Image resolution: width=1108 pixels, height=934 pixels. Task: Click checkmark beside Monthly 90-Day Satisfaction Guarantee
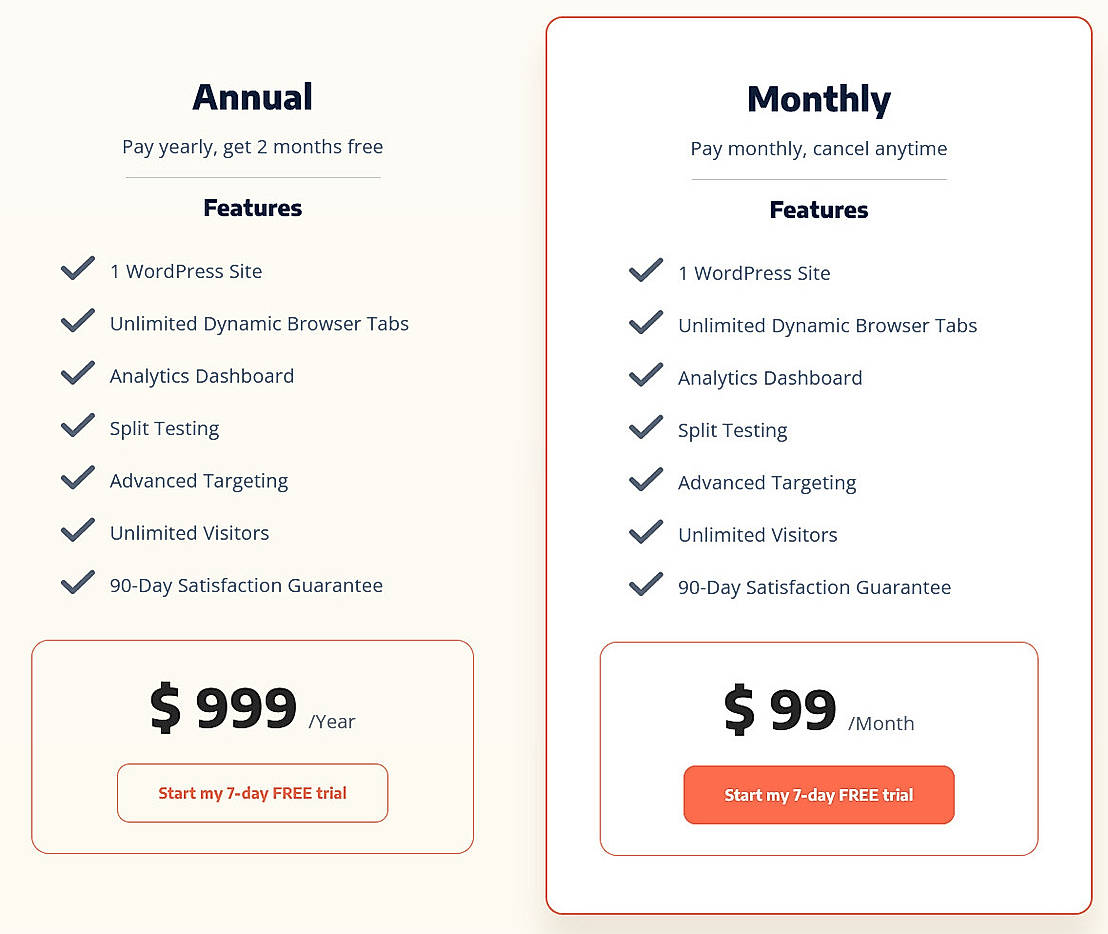[646, 584]
